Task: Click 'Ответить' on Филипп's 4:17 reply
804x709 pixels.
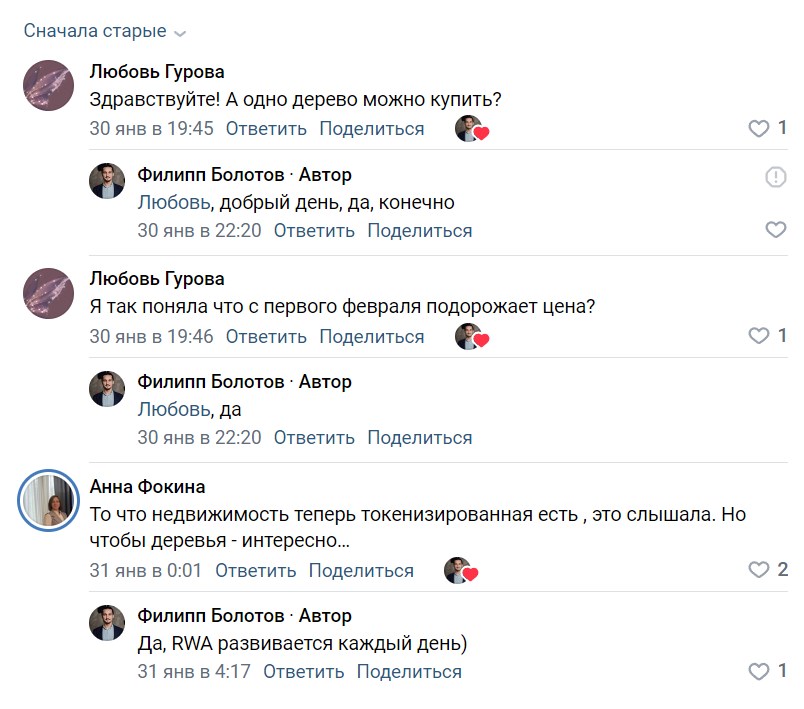Action: [x=303, y=672]
